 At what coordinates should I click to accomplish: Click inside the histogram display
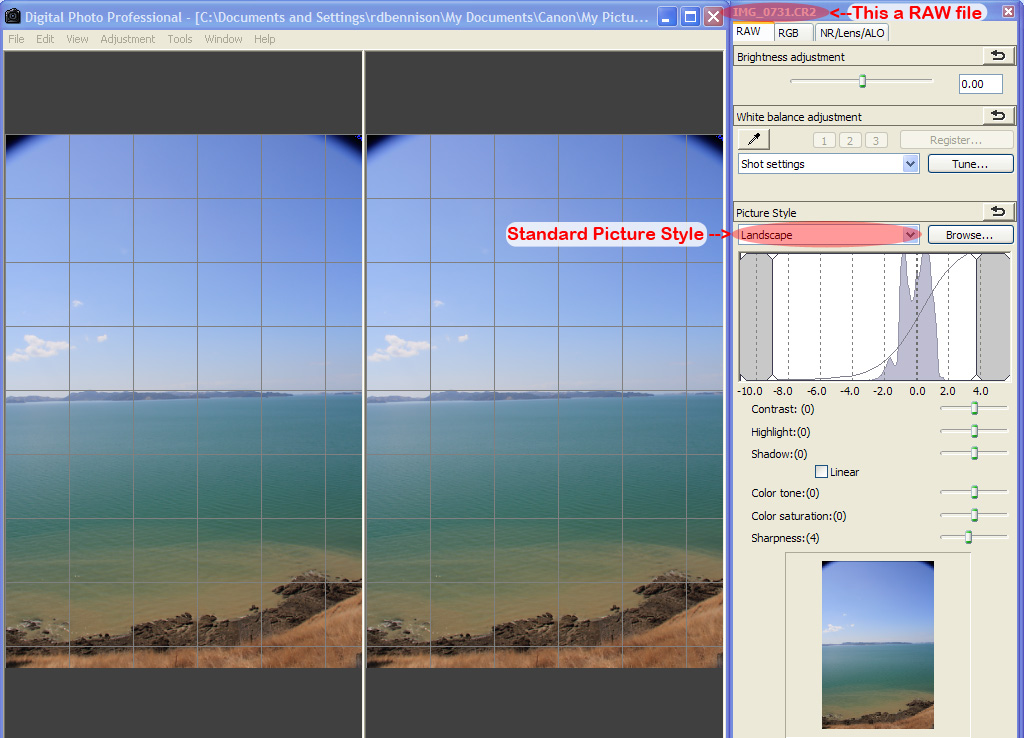click(x=874, y=315)
